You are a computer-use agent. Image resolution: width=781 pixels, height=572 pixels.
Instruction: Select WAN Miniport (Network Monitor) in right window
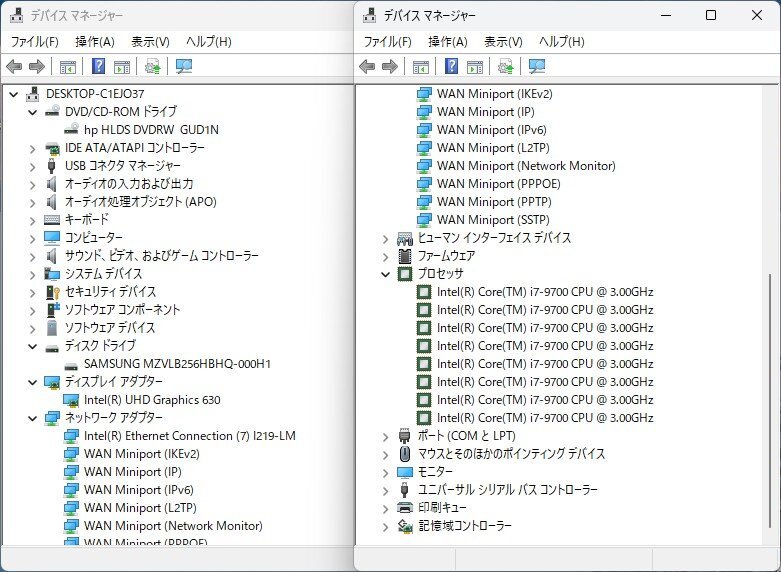tap(525, 166)
